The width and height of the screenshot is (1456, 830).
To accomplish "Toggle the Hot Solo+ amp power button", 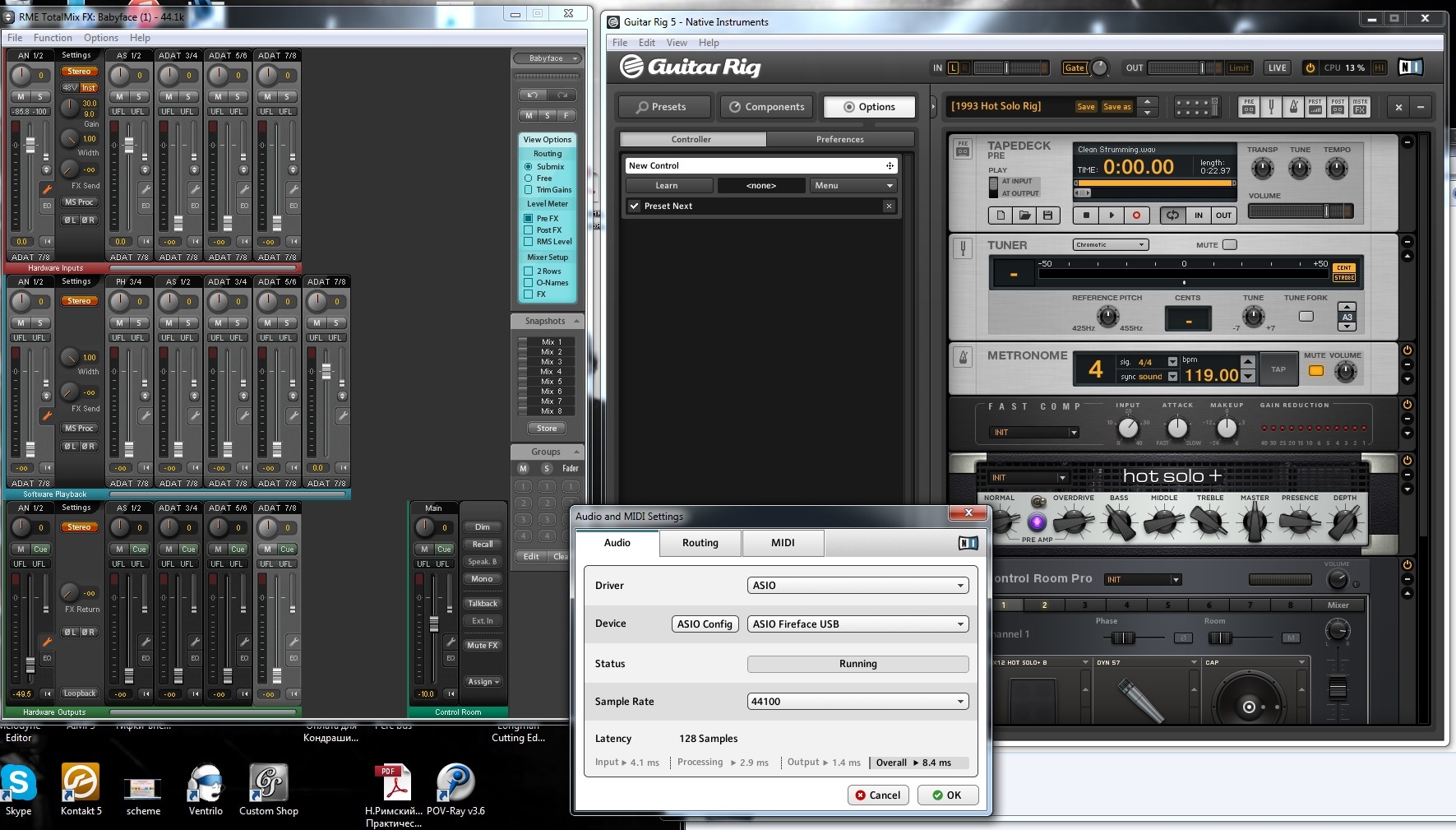I will (x=1407, y=461).
